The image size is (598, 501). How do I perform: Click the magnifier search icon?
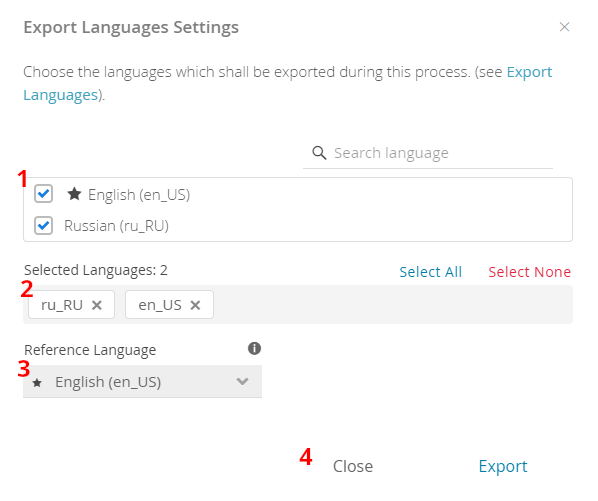click(319, 153)
